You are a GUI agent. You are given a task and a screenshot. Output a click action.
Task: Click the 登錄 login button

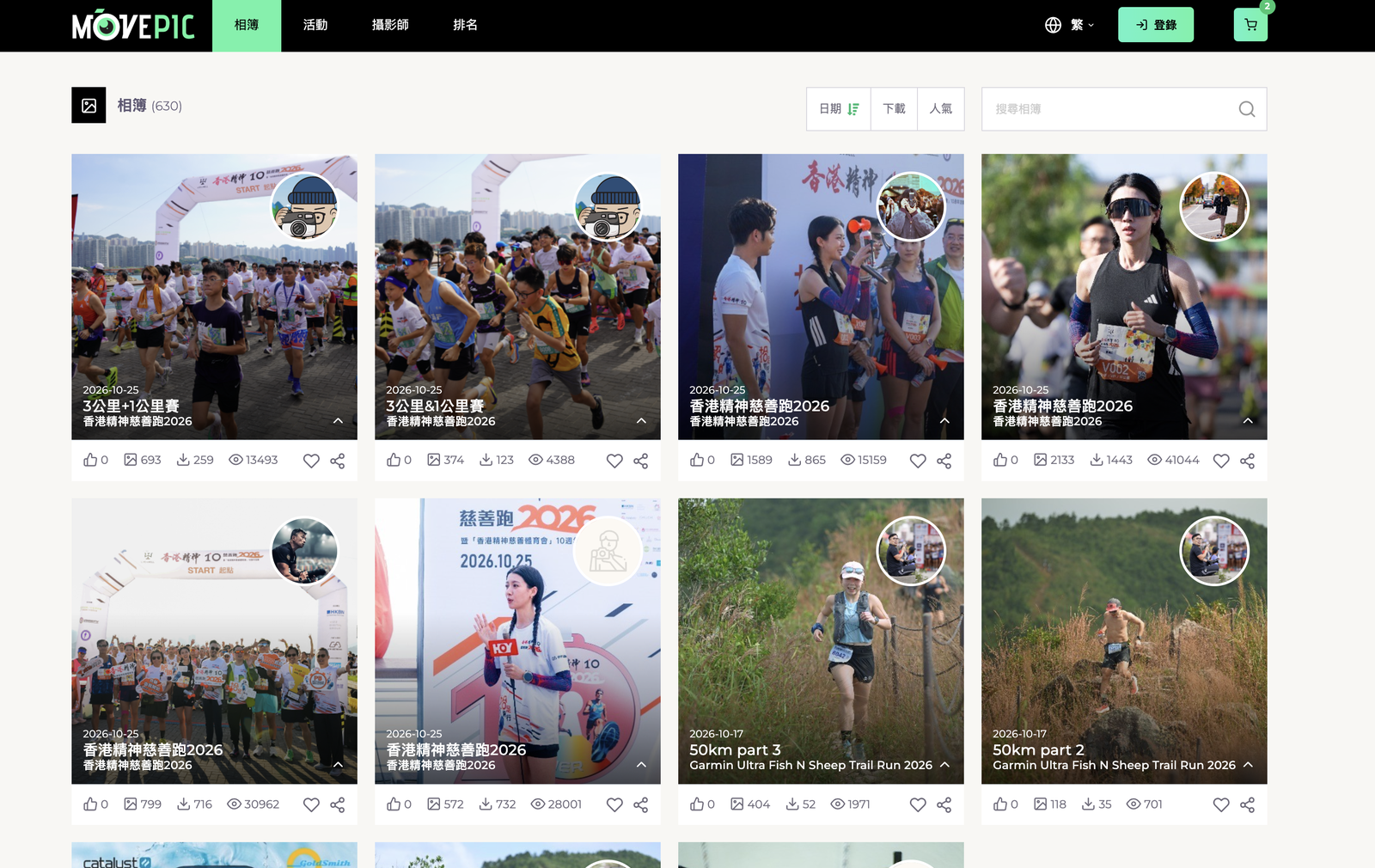pos(1156,25)
